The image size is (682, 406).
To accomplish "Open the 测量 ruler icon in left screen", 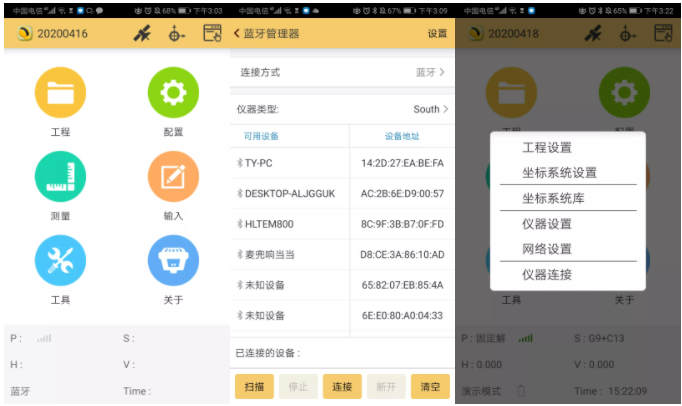I will 60,176.
